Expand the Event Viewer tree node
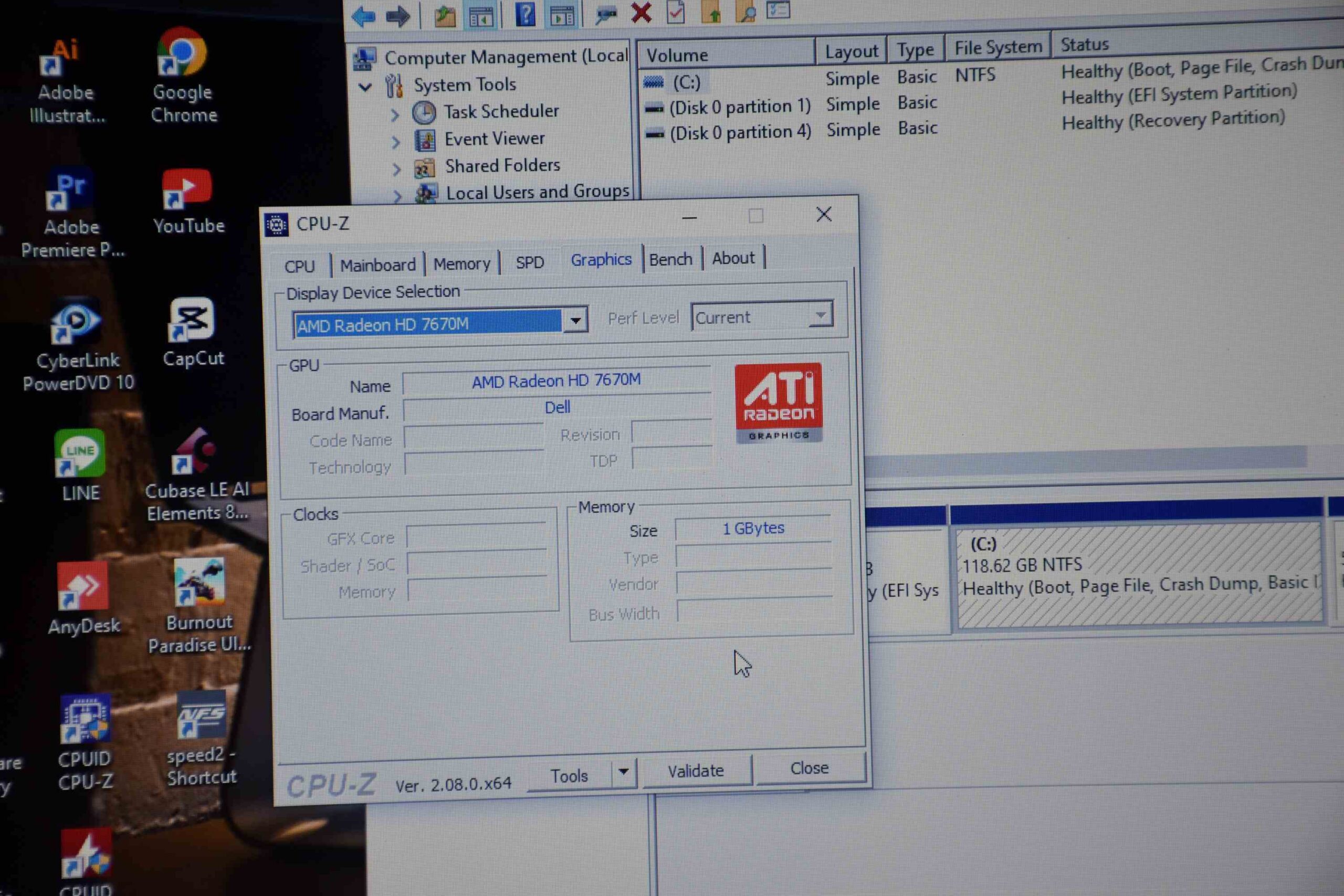The width and height of the screenshot is (1344, 896). point(395,142)
